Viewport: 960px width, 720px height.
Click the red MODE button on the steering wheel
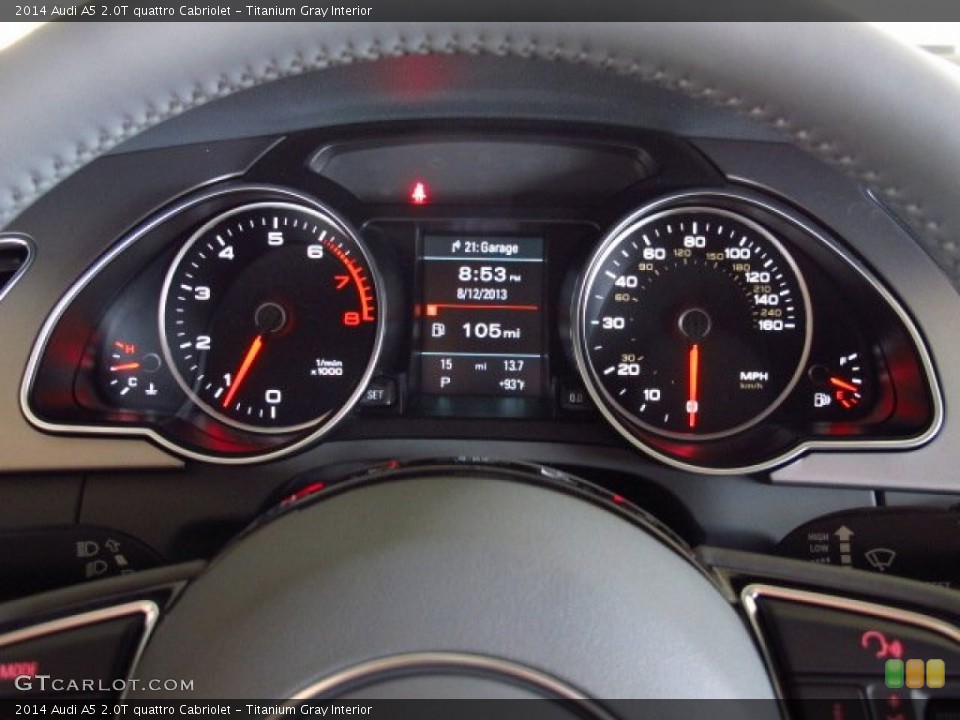(18, 669)
